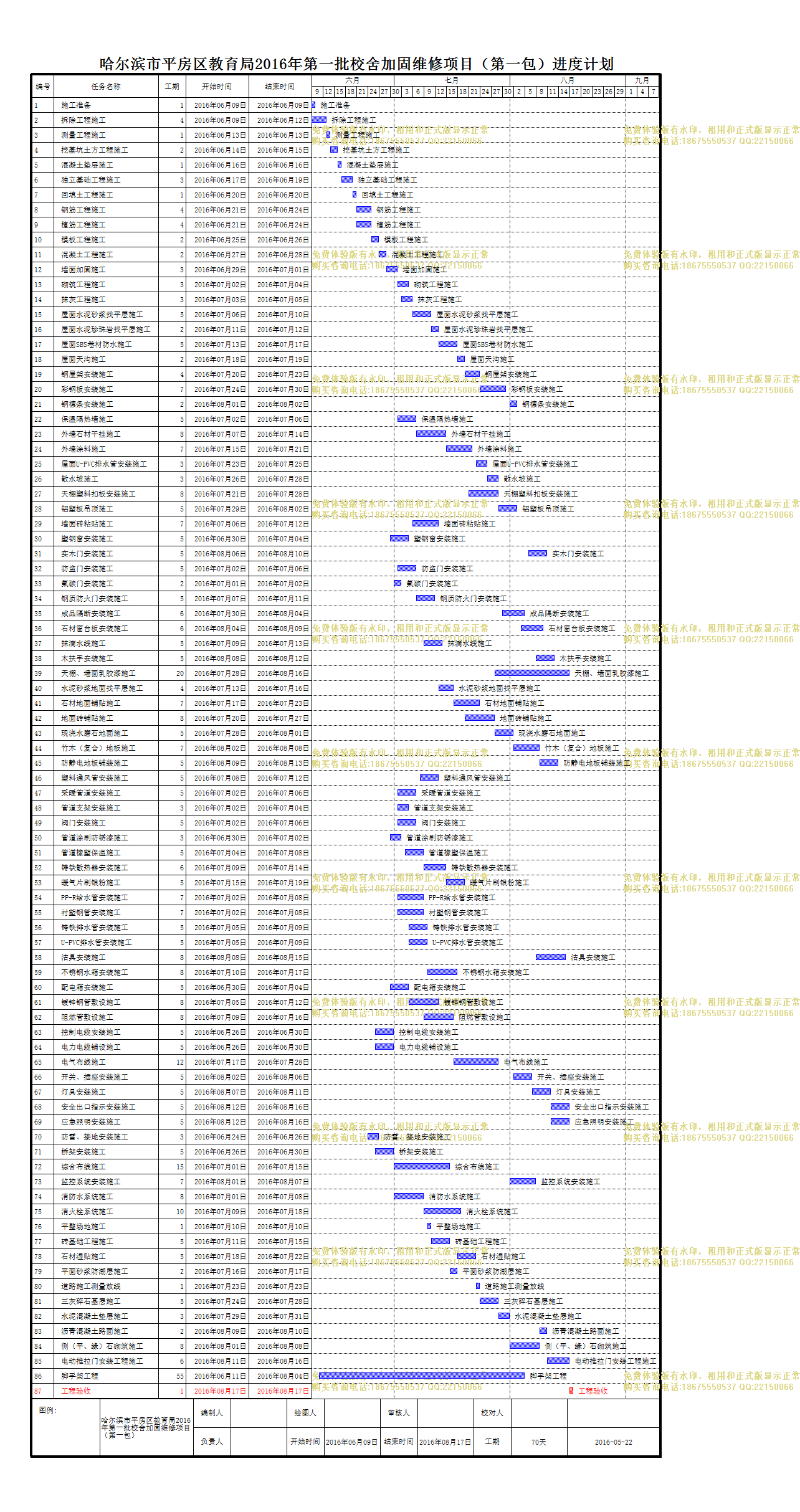The width and height of the screenshot is (800, 1512).
Task: Select the Gantt bar for 拆除工程施工
Action: coord(320,120)
